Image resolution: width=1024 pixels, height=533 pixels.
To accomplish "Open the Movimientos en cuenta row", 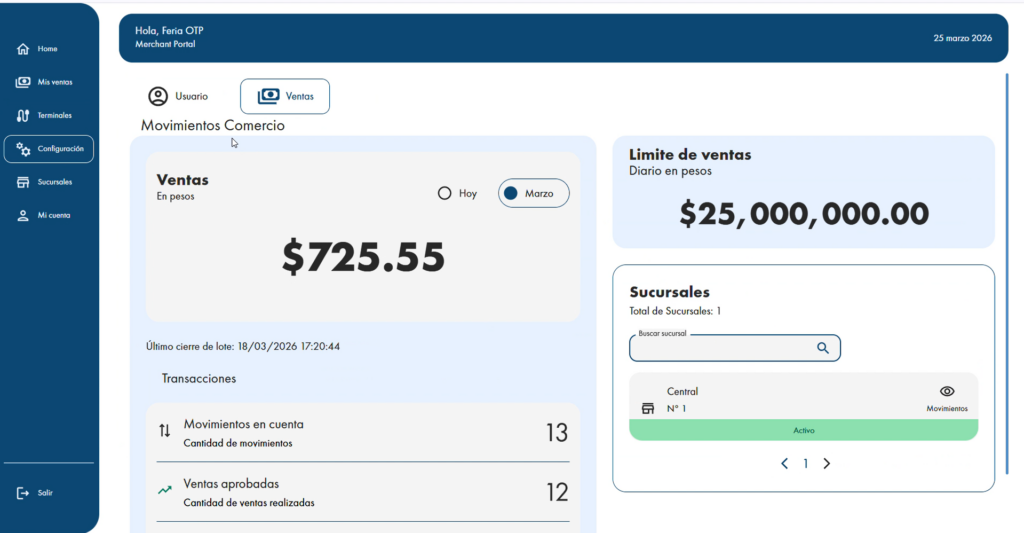I will pyautogui.click(x=362, y=432).
